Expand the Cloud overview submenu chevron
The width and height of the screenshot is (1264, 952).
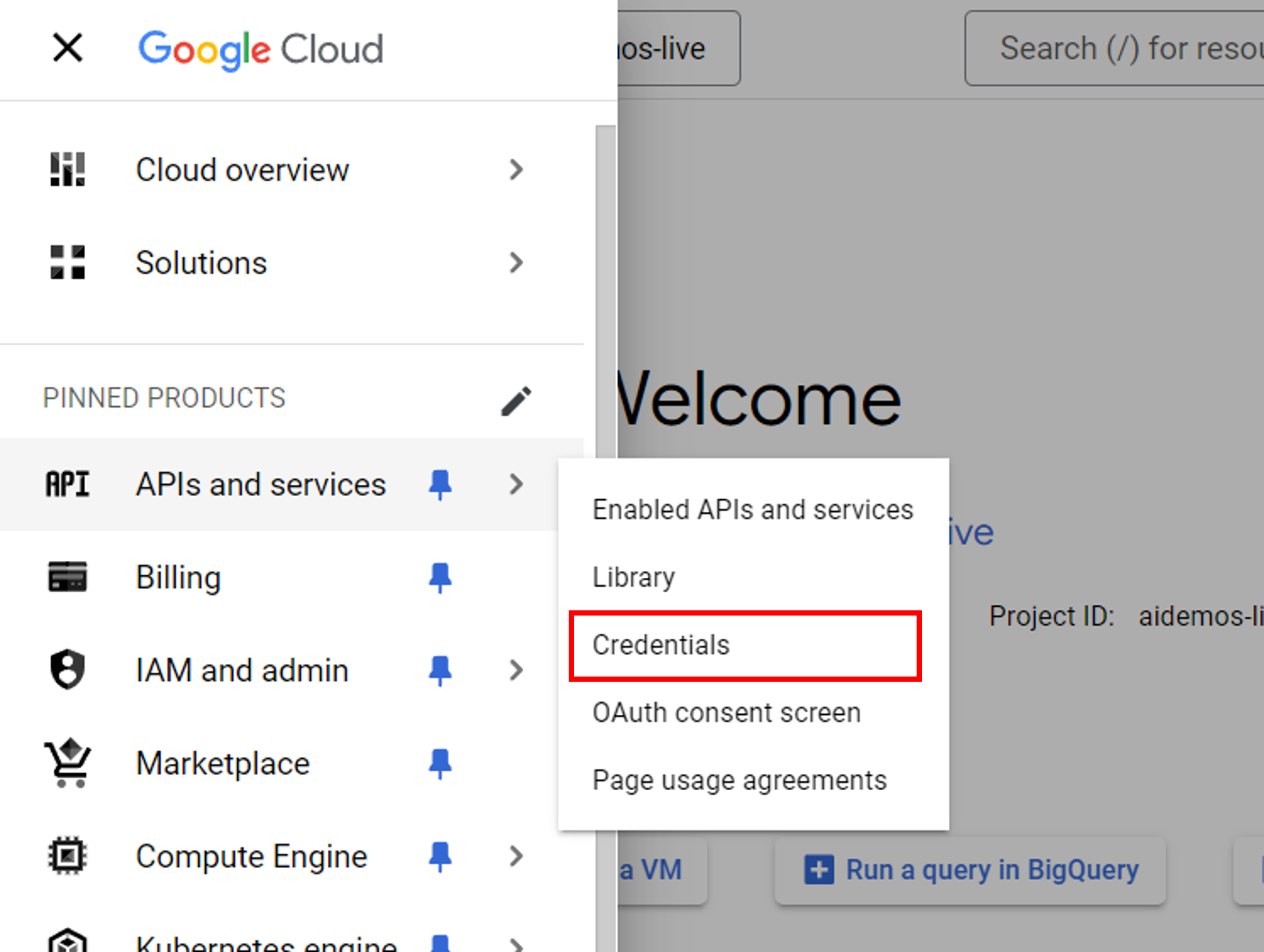click(516, 170)
